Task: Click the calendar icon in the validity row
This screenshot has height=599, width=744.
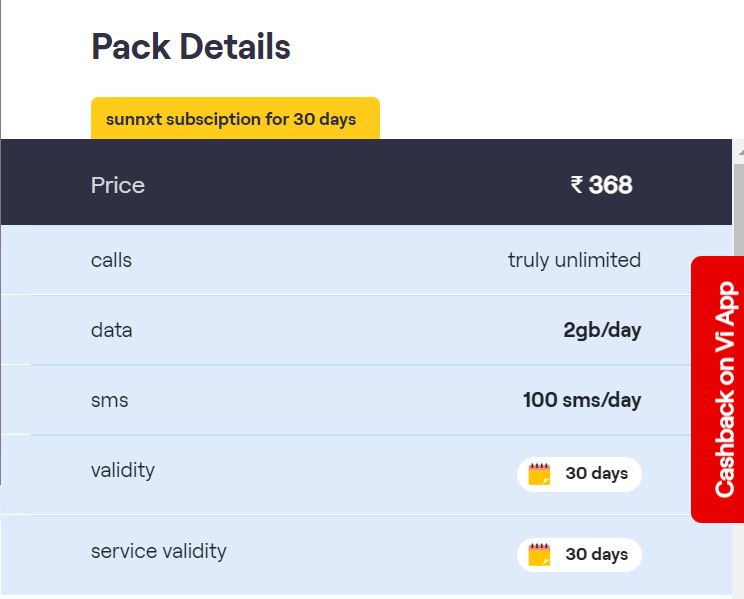Action: pos(539,474)
